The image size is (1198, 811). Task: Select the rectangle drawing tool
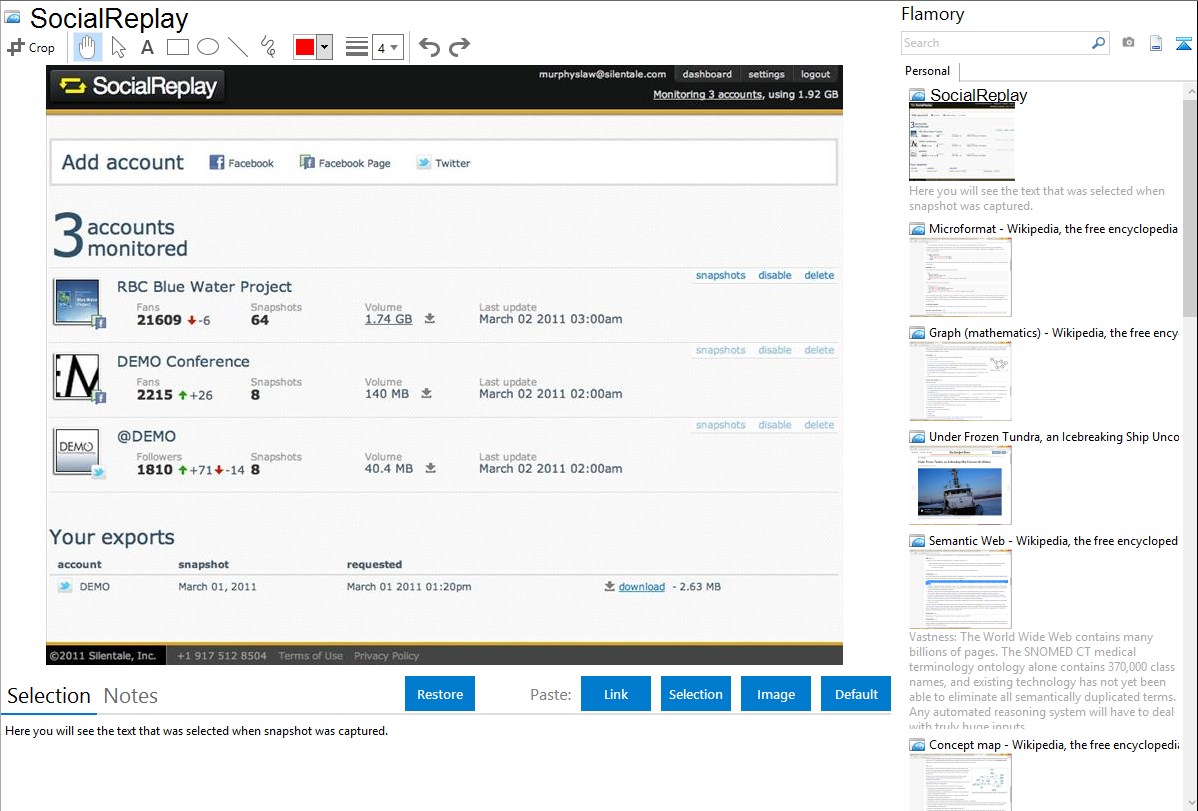178,47
